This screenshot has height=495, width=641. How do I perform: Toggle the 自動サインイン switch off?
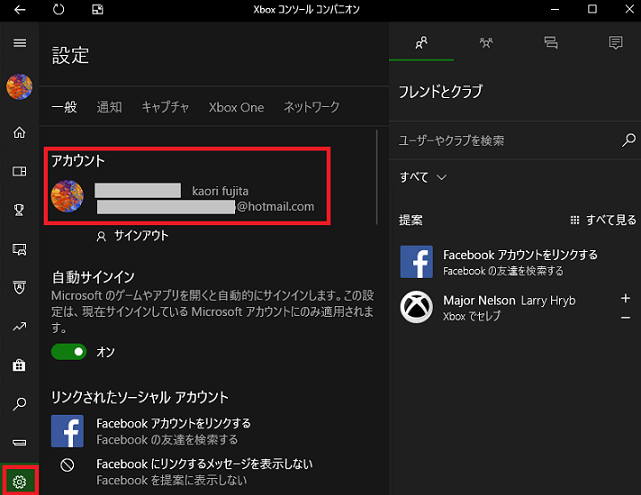tap(69, 352)
